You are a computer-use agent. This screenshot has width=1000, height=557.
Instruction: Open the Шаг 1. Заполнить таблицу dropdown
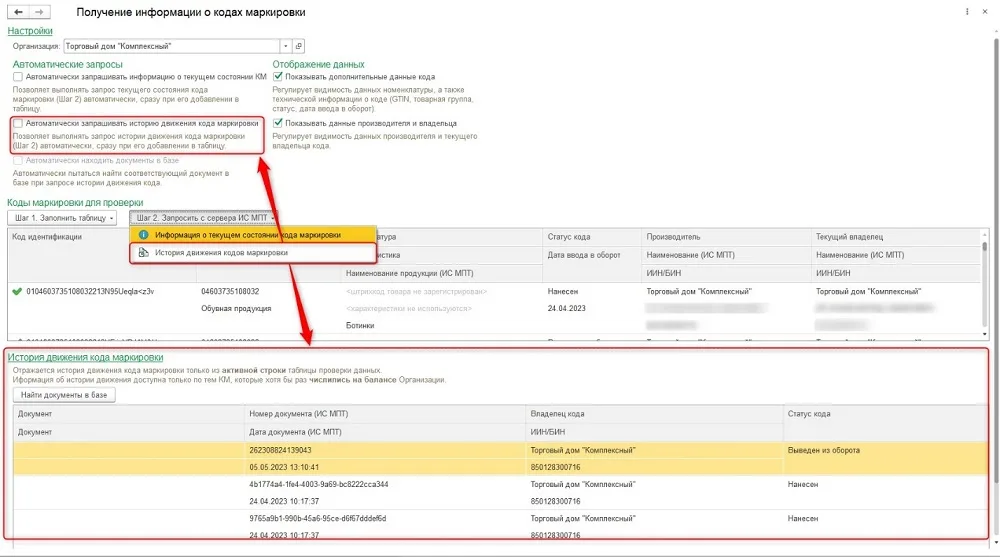62,218
